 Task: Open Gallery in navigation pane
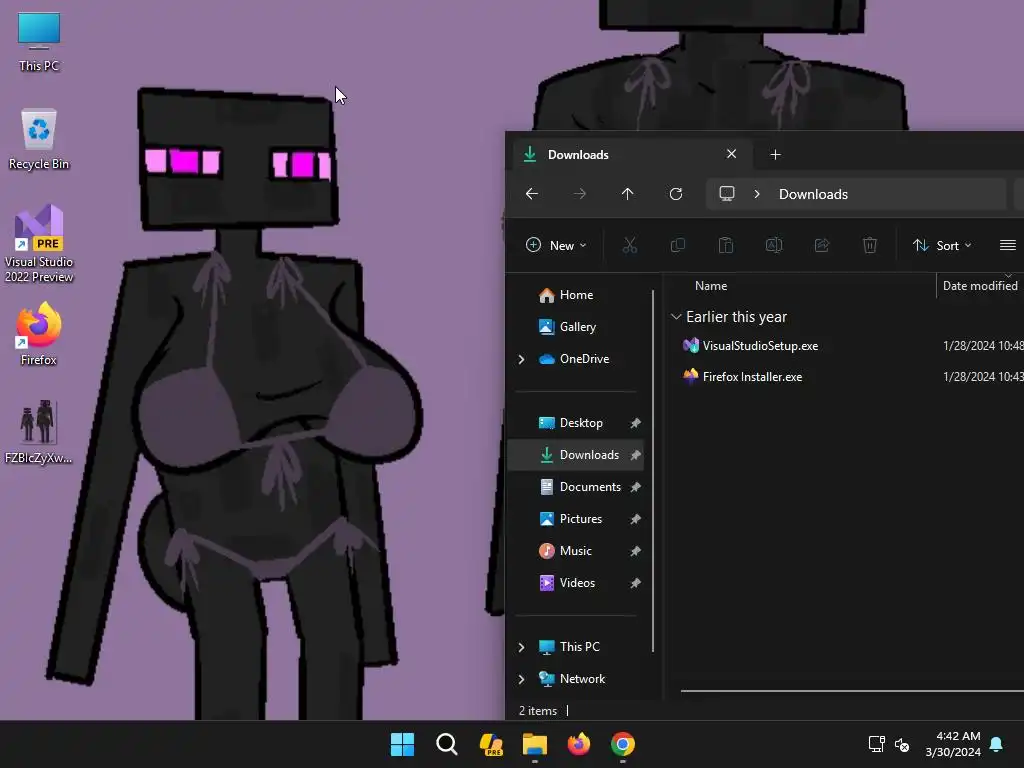tap(566, 327)
